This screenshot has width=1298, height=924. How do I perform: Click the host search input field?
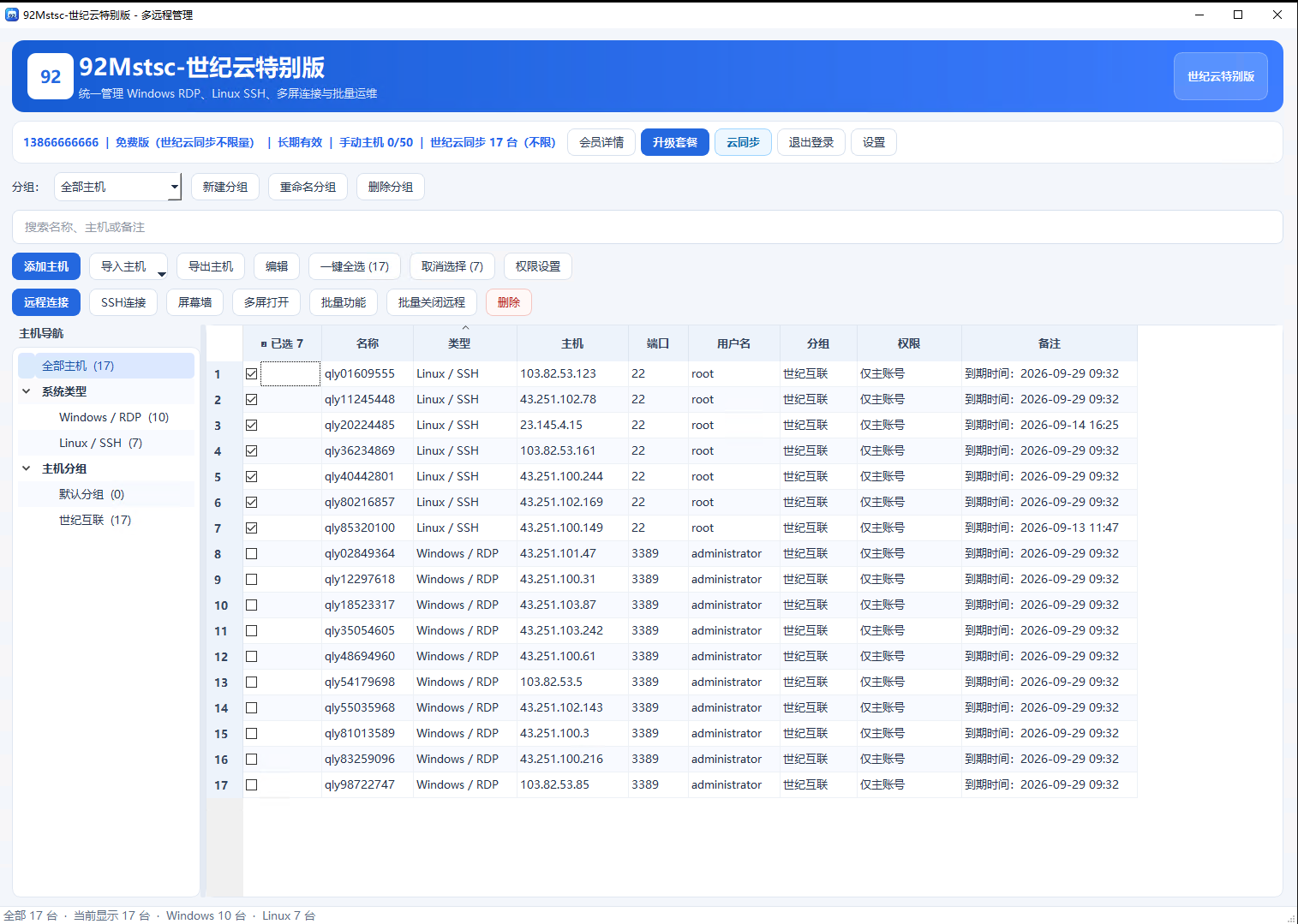click(648, 227)
